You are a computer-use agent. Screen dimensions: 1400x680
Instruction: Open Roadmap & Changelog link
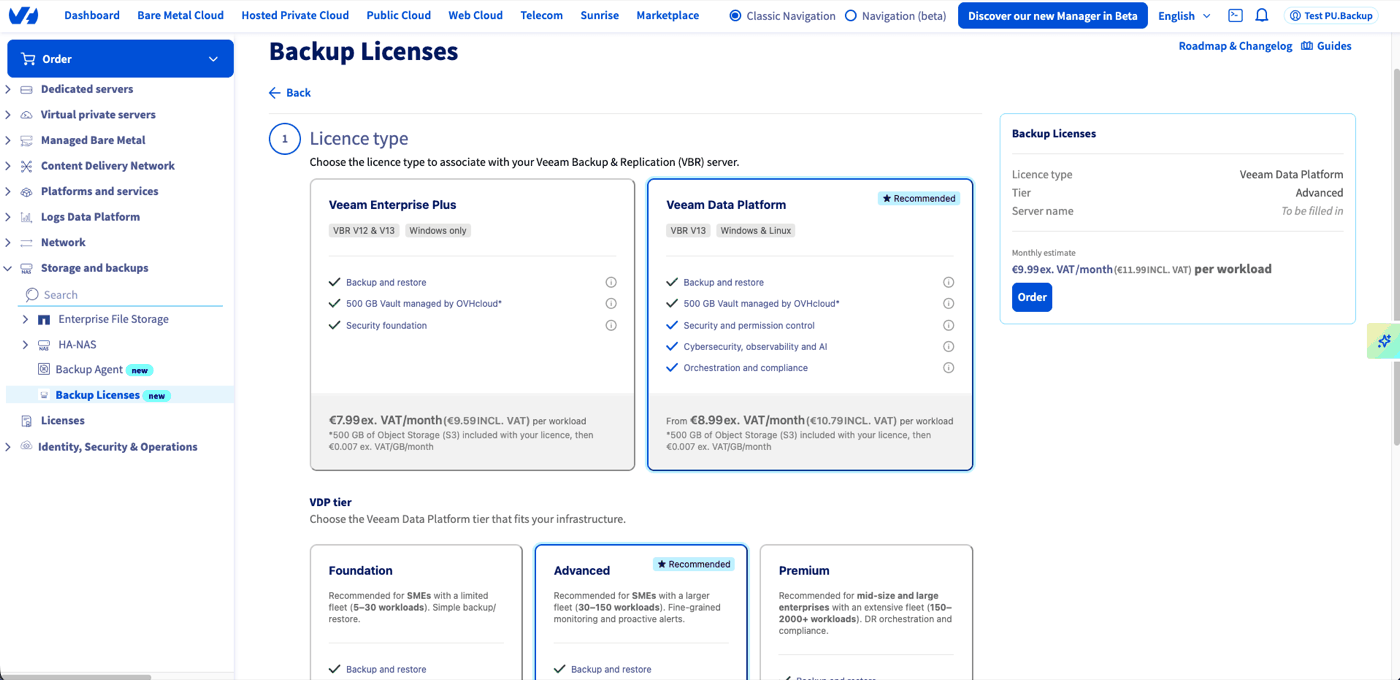coord(1235,46)
